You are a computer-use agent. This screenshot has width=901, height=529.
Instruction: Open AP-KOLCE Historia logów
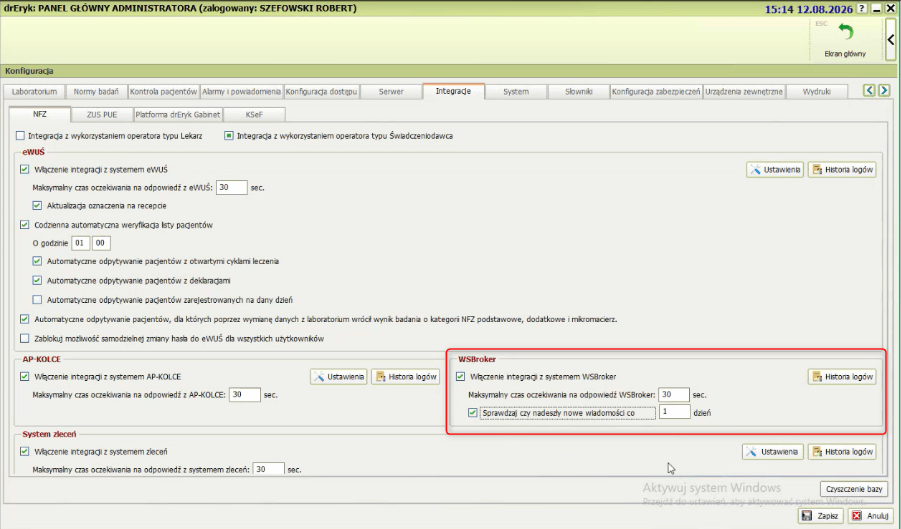[406, 377]
